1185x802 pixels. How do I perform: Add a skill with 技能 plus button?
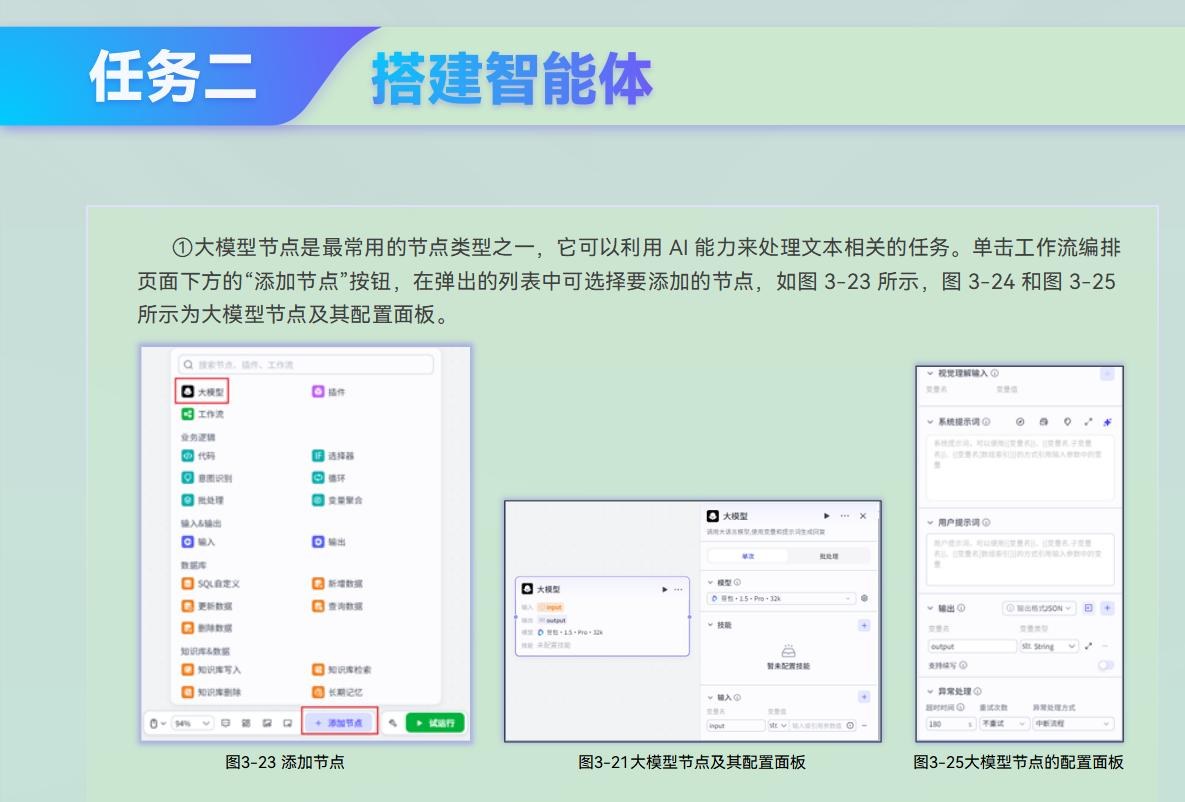pos(865,625)
